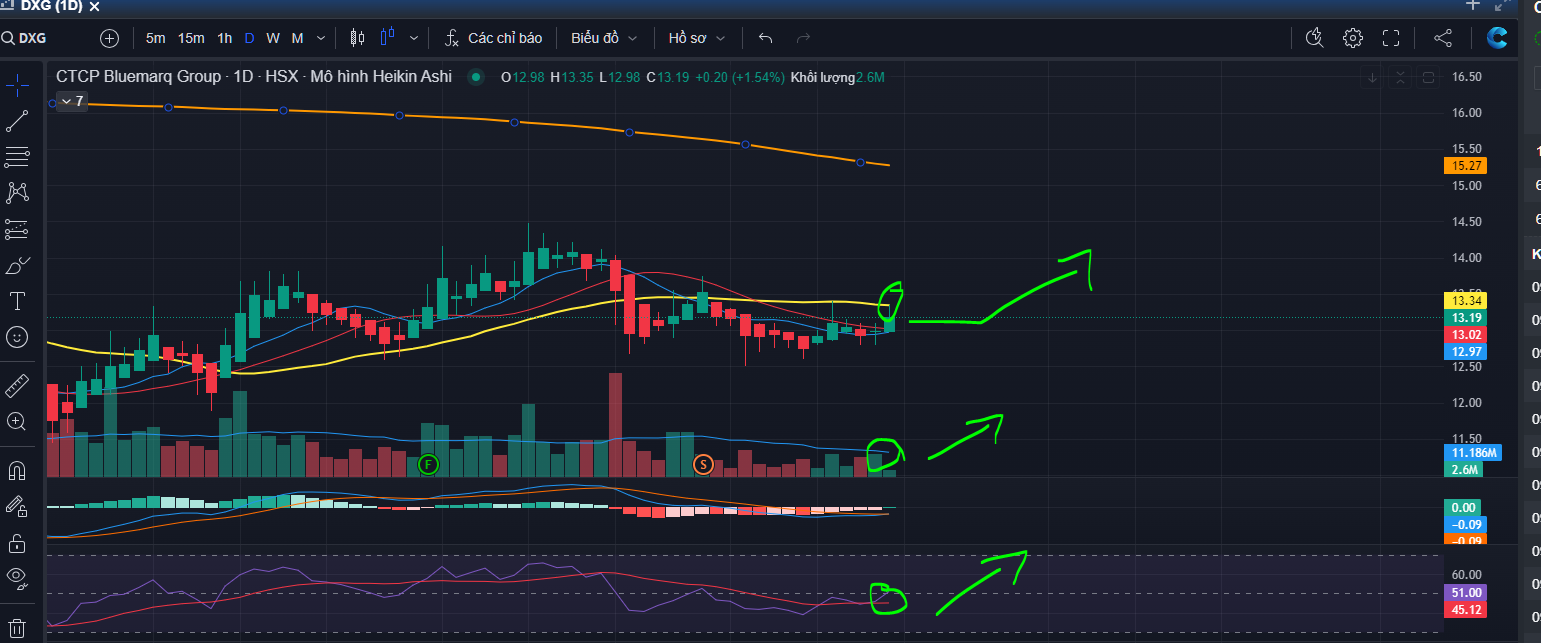Select the M monthly timeframe
The width and height of the screenshot is (1541, 643).
pyautogui.click(x=297, y=38)
